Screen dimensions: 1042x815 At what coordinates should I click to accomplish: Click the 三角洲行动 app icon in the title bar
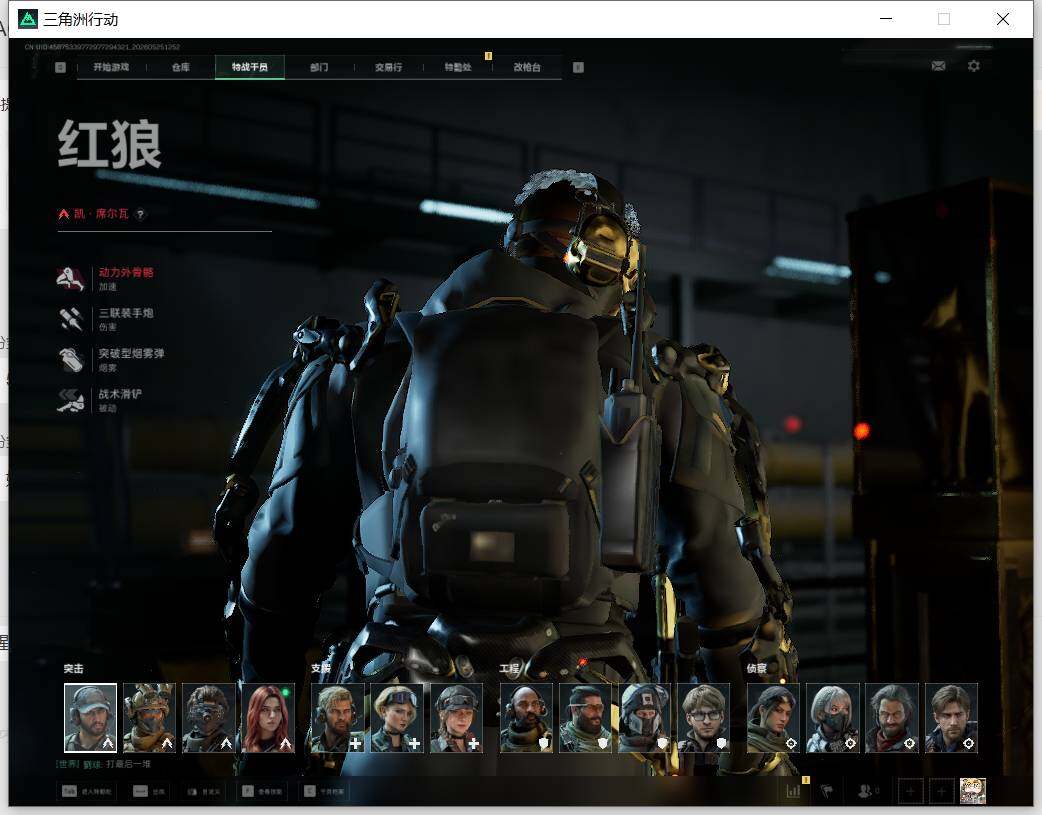pos(28,19)
